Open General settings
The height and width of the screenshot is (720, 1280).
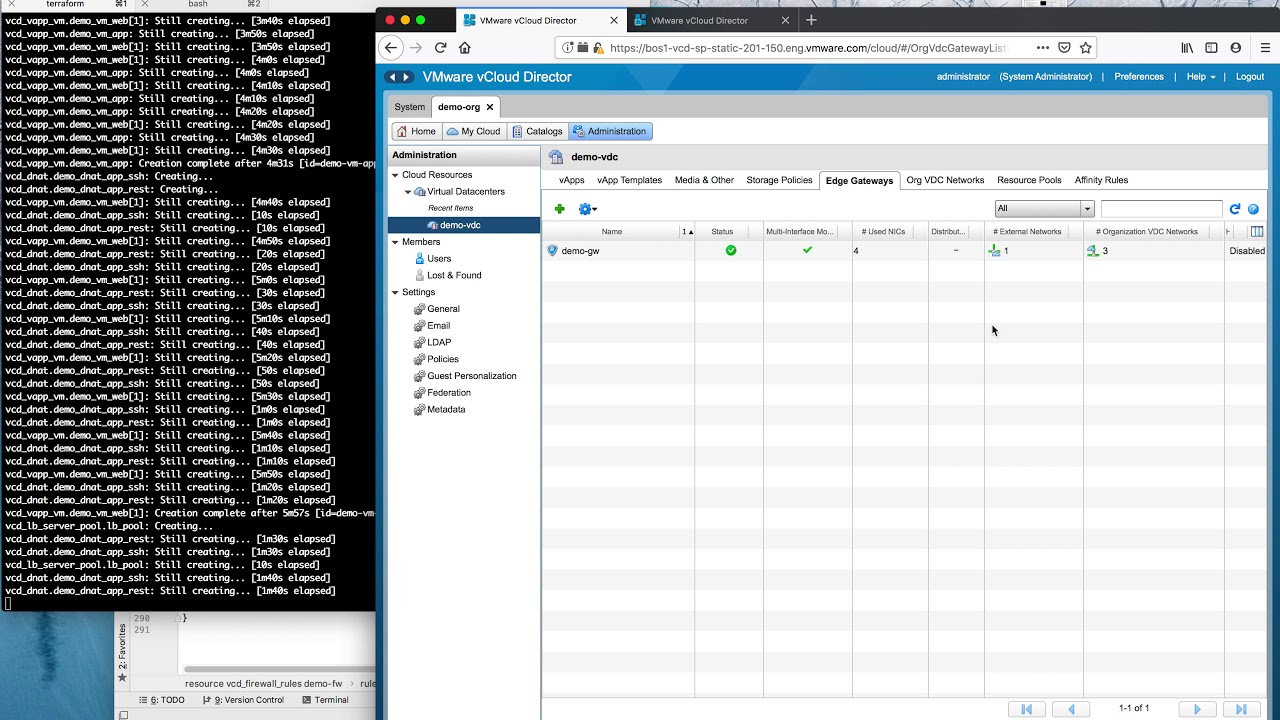click(x=443, y=309)
